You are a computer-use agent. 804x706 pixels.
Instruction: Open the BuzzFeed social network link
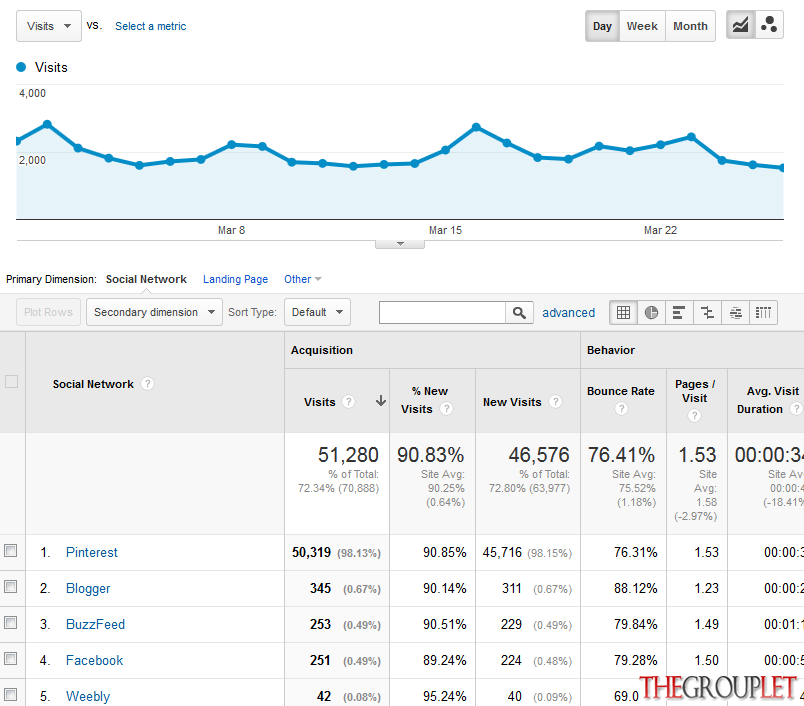95,624
